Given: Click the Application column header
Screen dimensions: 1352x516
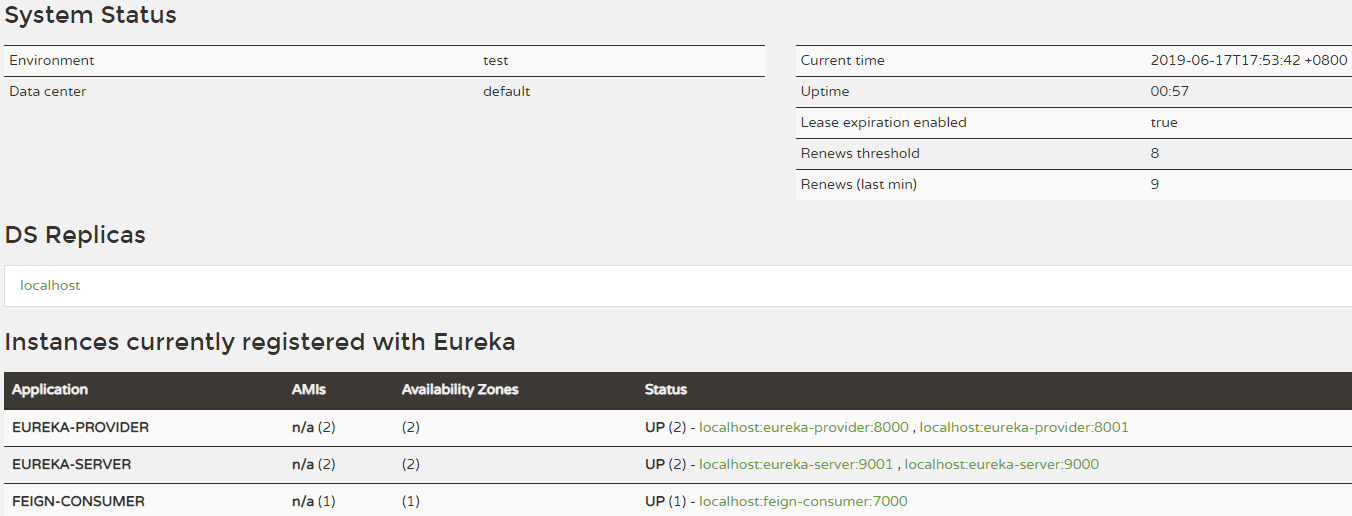Looking at the screenshot, I should coord(50,390).
